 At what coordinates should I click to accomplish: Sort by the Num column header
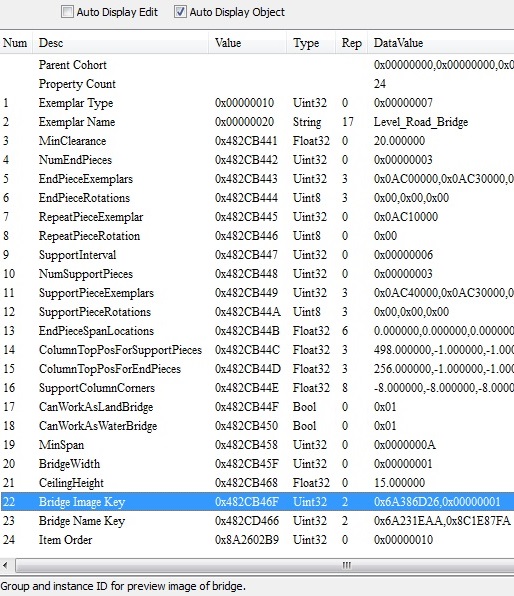tap(16, 43)
